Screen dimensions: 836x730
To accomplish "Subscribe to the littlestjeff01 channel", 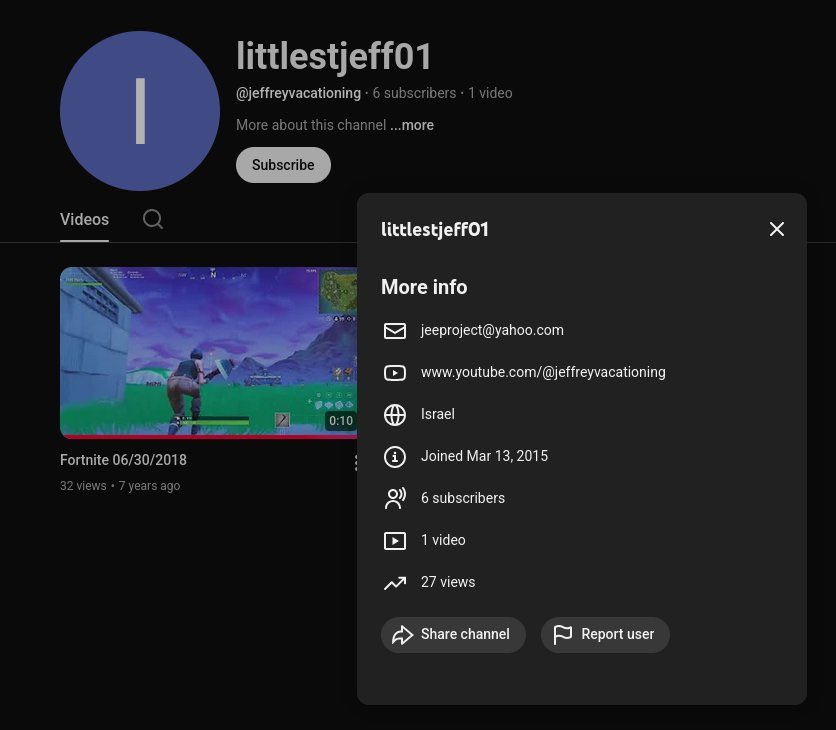I will (283, 165).
